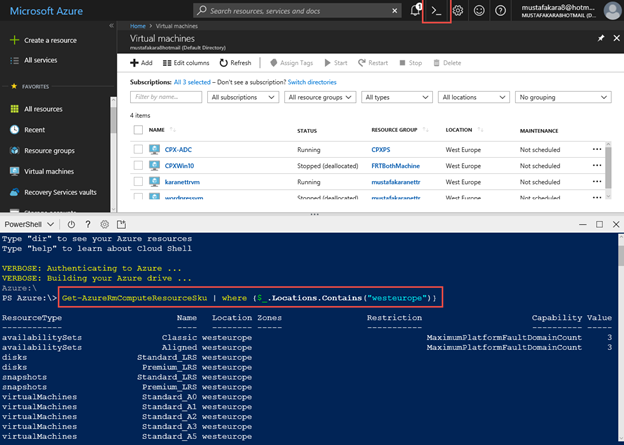Open Resource groups in sidebar

42,150
